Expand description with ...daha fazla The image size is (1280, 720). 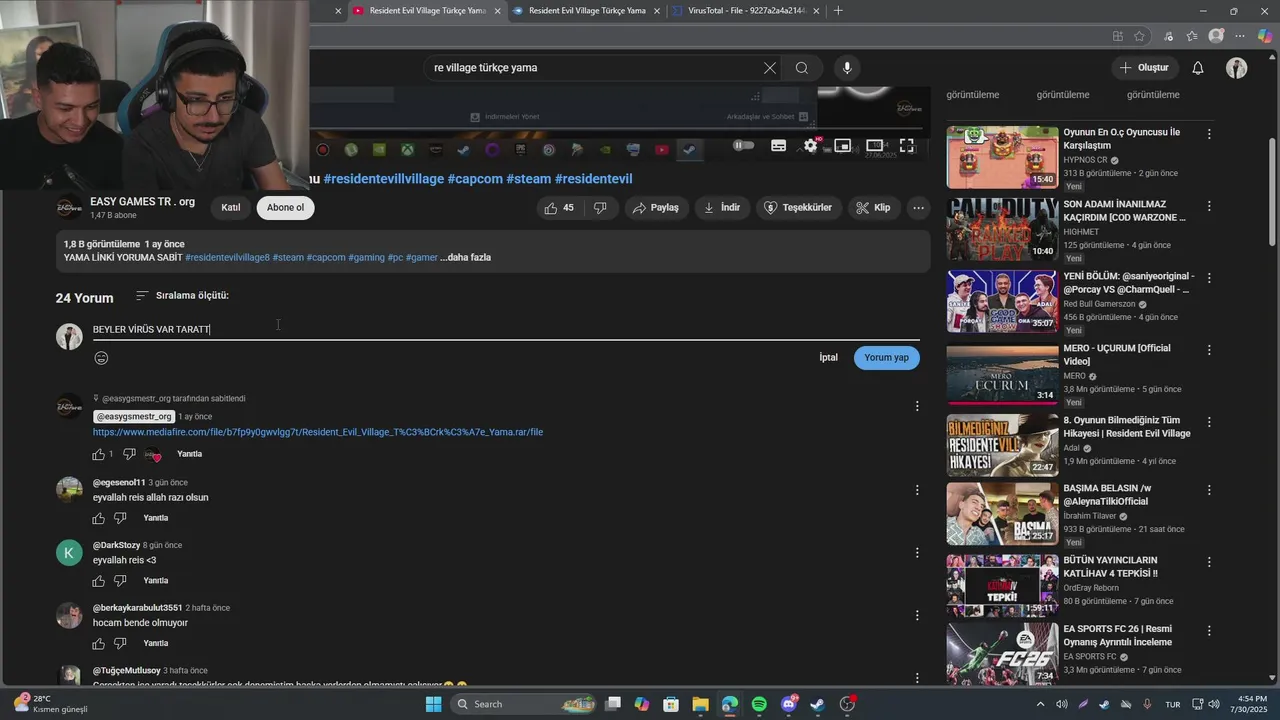pos(466,257)
